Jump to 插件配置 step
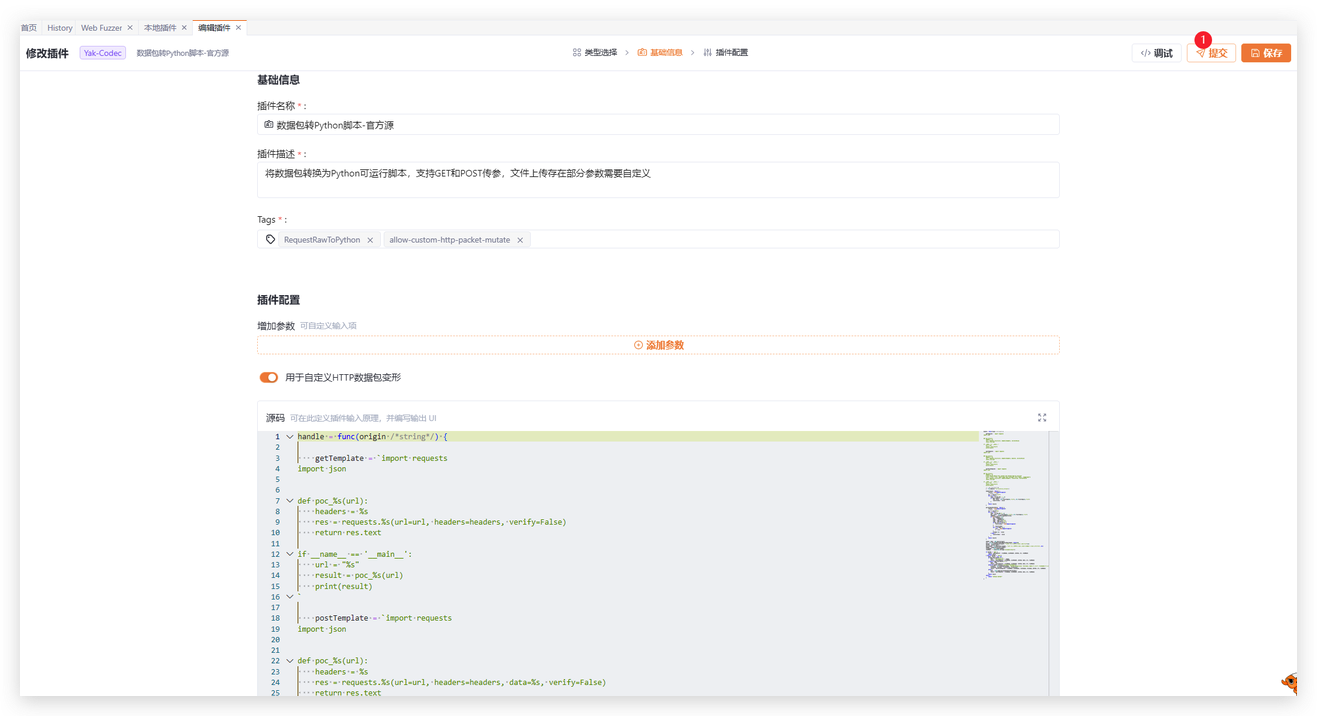The height and width of the screenshot is (716, 1317). tap(726, 53)
